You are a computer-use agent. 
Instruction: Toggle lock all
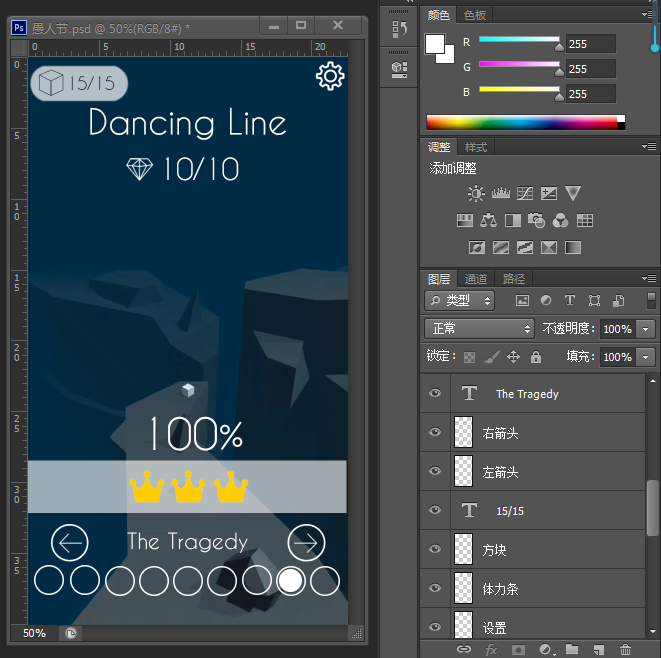pyautogui.click(x=536, y=357)
